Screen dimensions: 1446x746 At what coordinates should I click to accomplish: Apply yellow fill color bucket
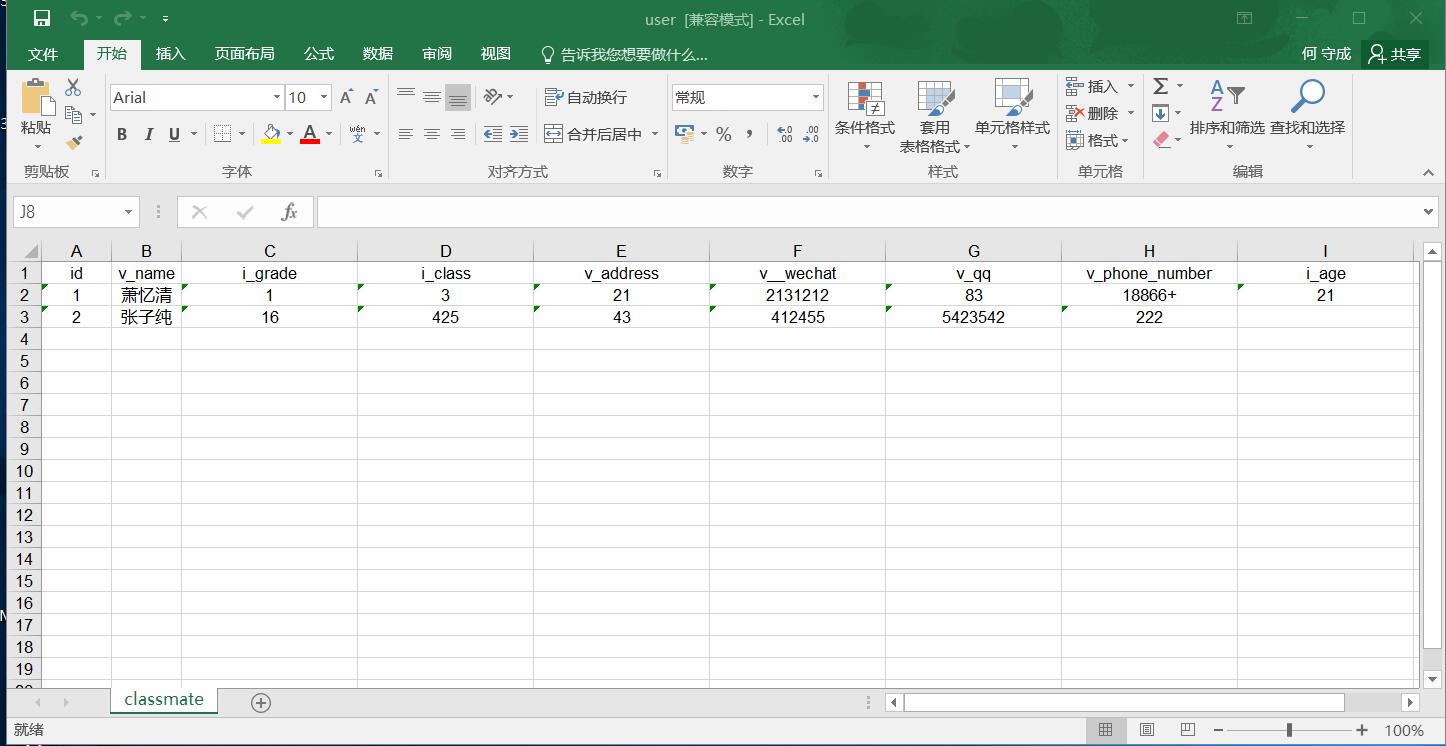(271, 134)
